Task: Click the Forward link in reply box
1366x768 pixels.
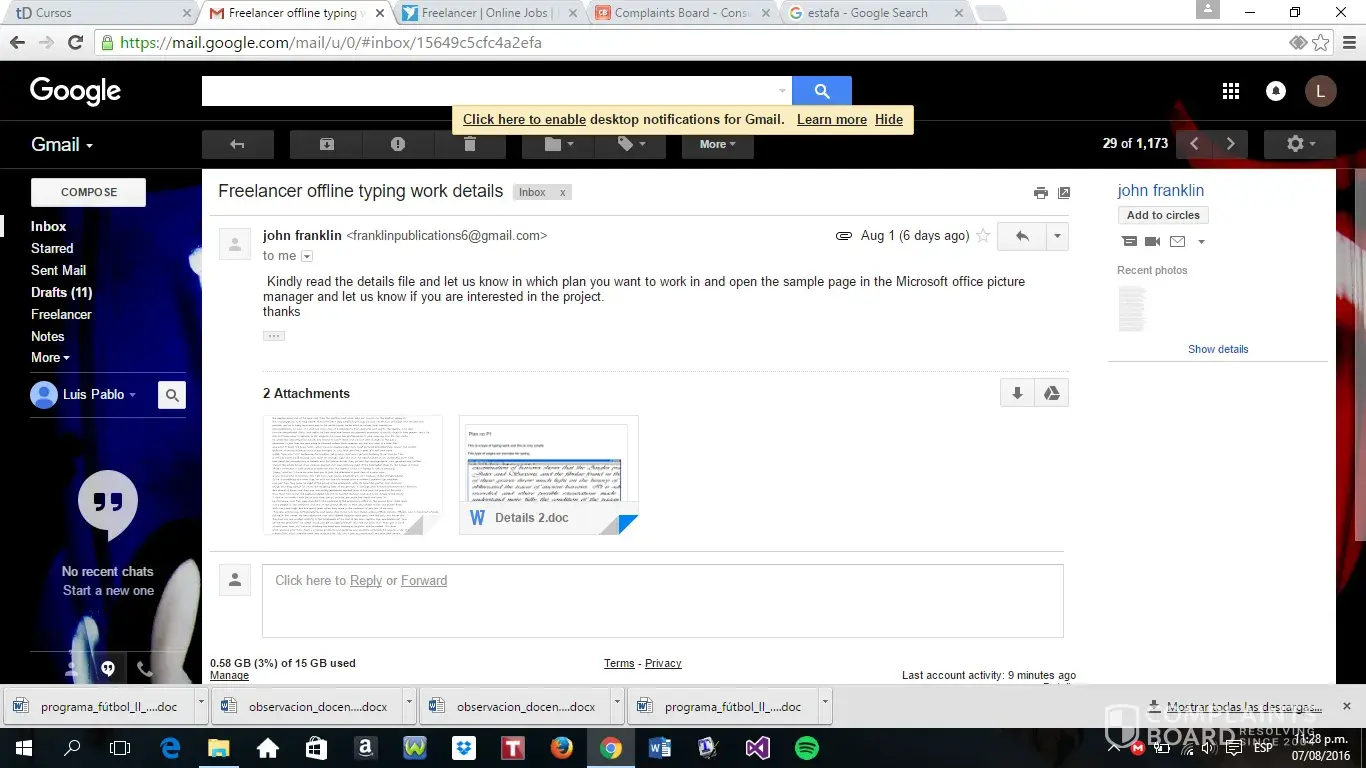Action: point(424,580)
